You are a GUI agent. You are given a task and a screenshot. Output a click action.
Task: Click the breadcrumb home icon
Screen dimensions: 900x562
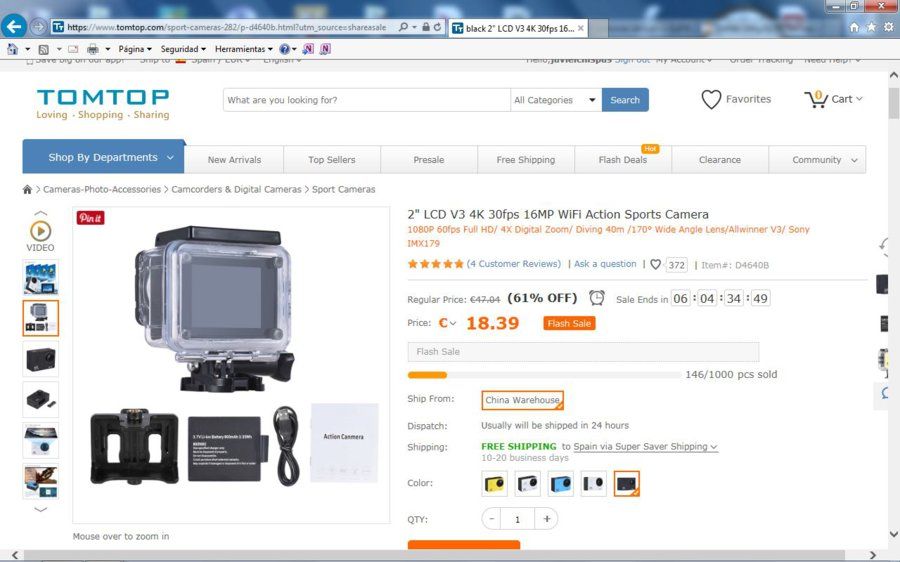[x=27, y=189]
